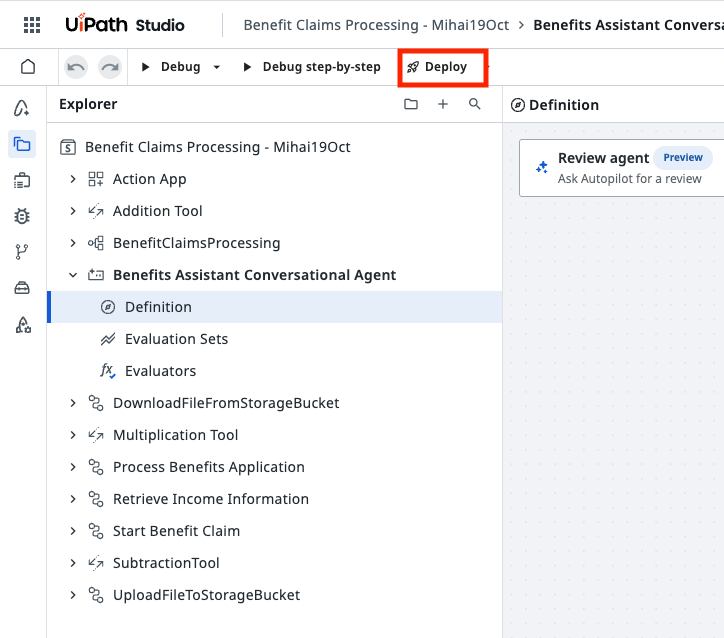Screen dimensions: 724x638
Task: Open Evaluation Sets
Action: 275,339
